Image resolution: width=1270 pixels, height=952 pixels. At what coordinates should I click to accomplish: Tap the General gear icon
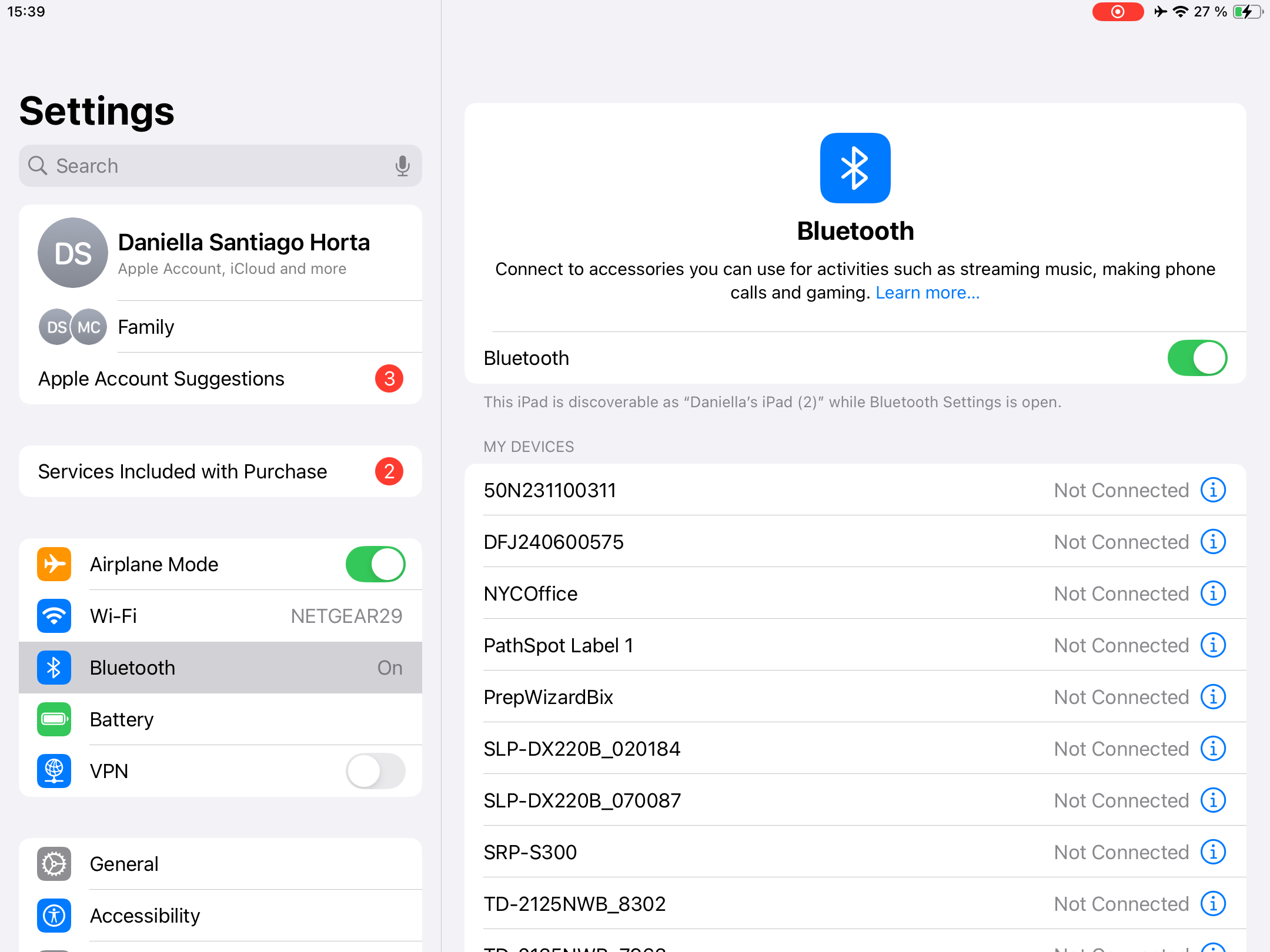click(54, 864)
